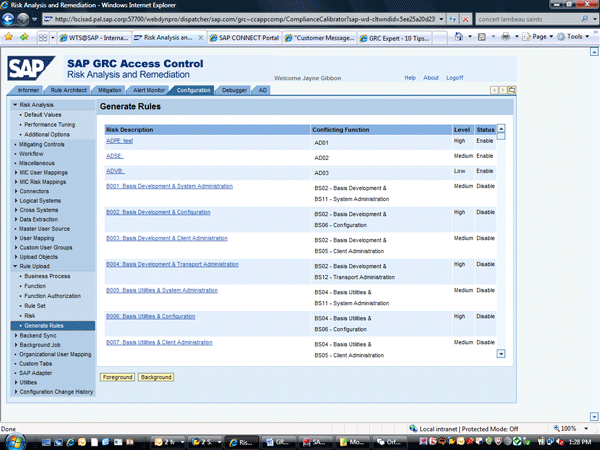Viewport: 600px width, 450px height.
Task: Select Function Authorization under Rule Upload
Action: click(x=52, y=296)
